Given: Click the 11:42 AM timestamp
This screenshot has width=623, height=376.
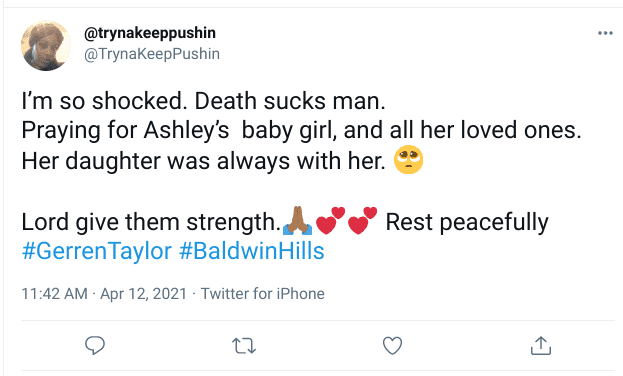Looking at the screenshot, I should (x=54, y=294).
